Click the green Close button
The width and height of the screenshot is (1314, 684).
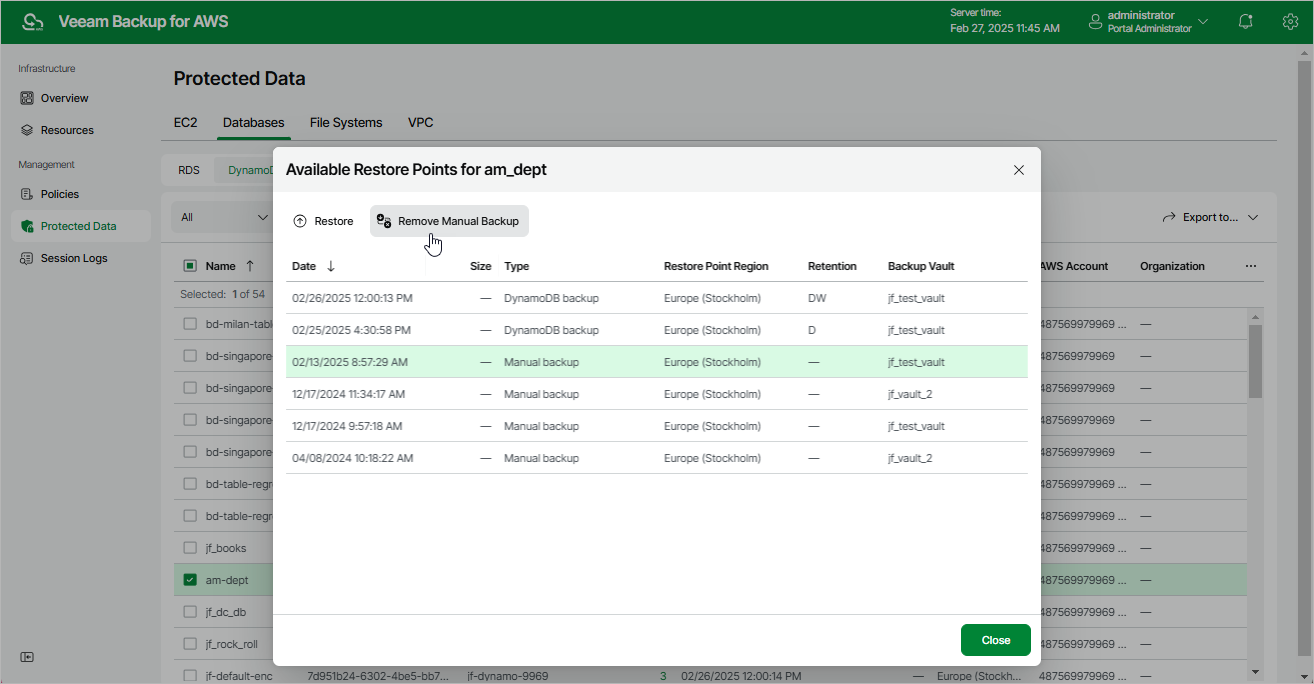tap(995, 640)
